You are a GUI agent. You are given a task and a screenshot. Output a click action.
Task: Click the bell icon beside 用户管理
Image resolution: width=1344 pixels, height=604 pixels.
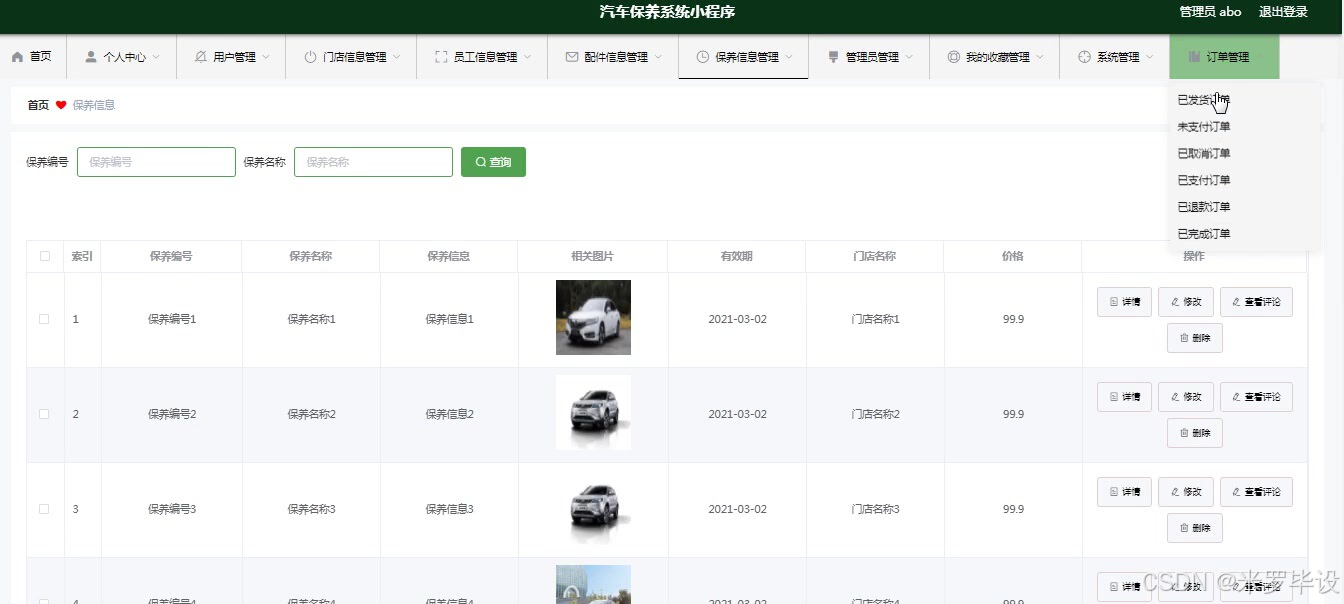[x=201, y=58]
